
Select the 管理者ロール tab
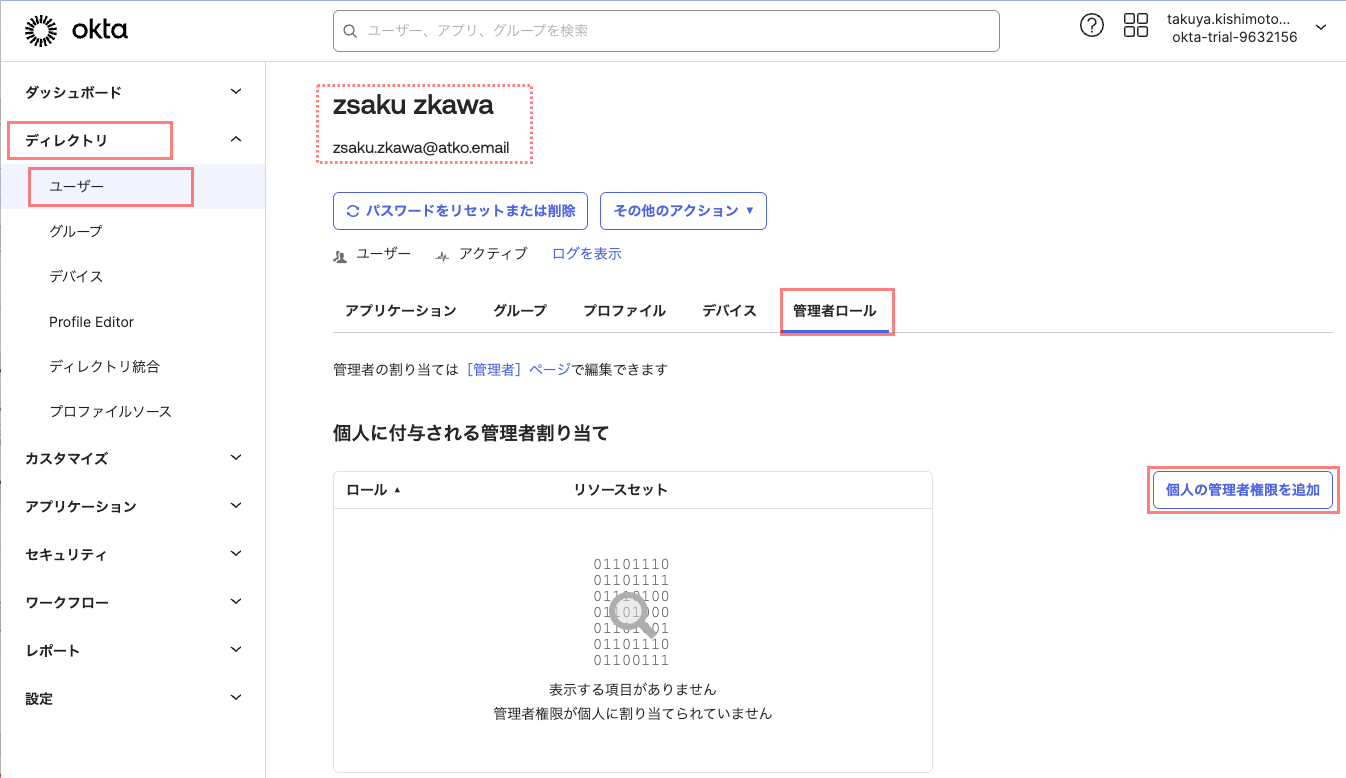click(834, 311)
